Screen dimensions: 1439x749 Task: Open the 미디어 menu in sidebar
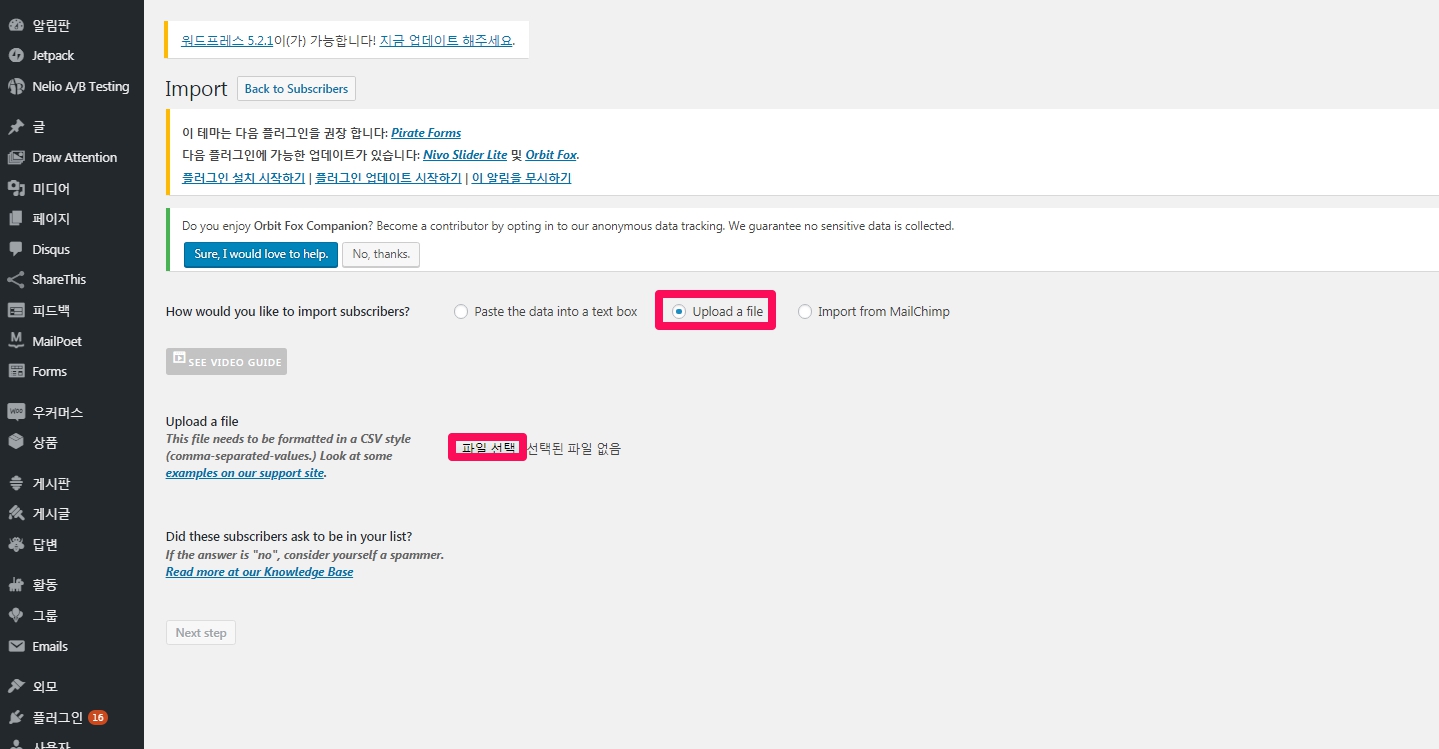point(50,188)
